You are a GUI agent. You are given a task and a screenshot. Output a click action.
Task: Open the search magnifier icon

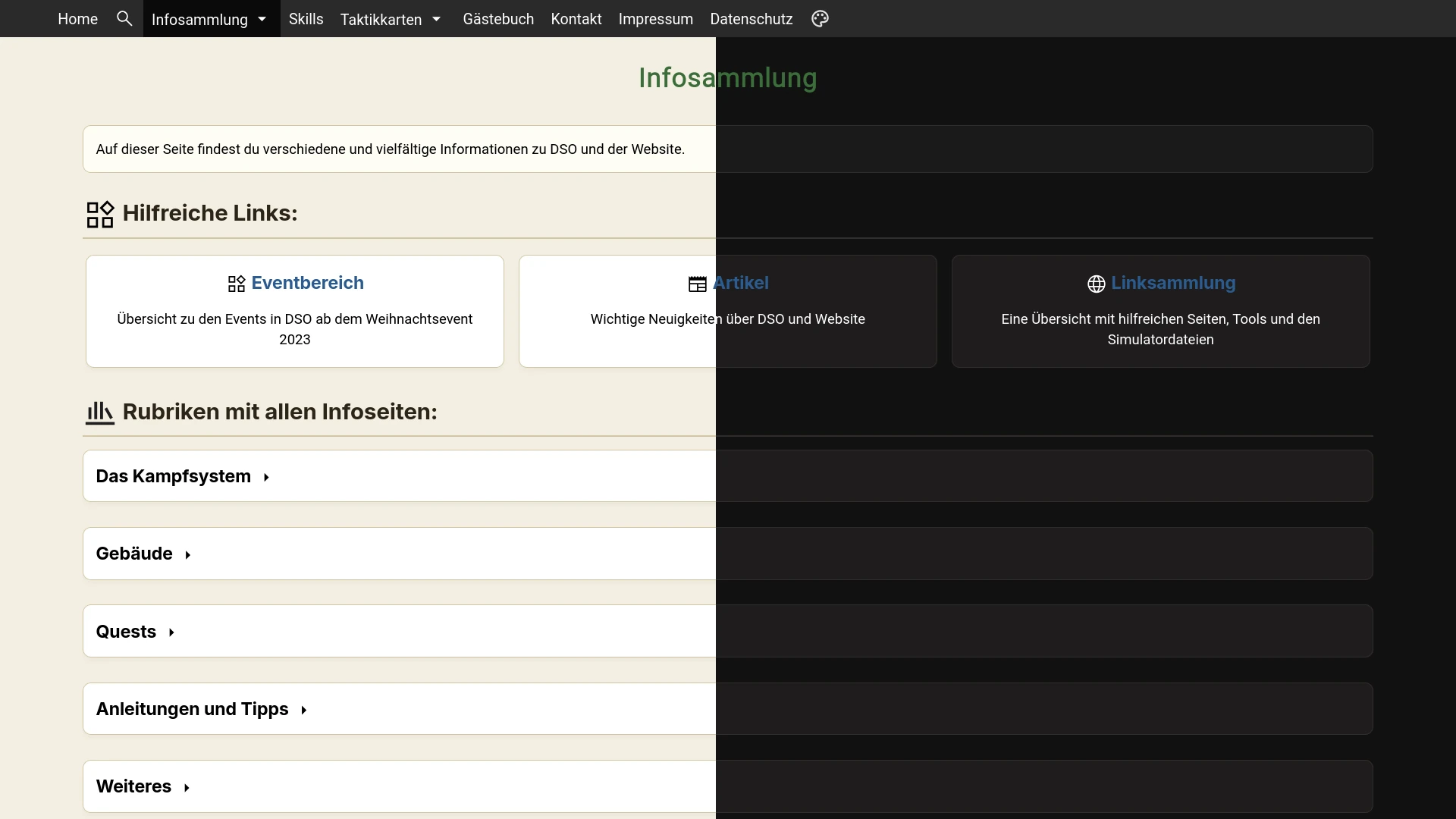click(124, 19)
